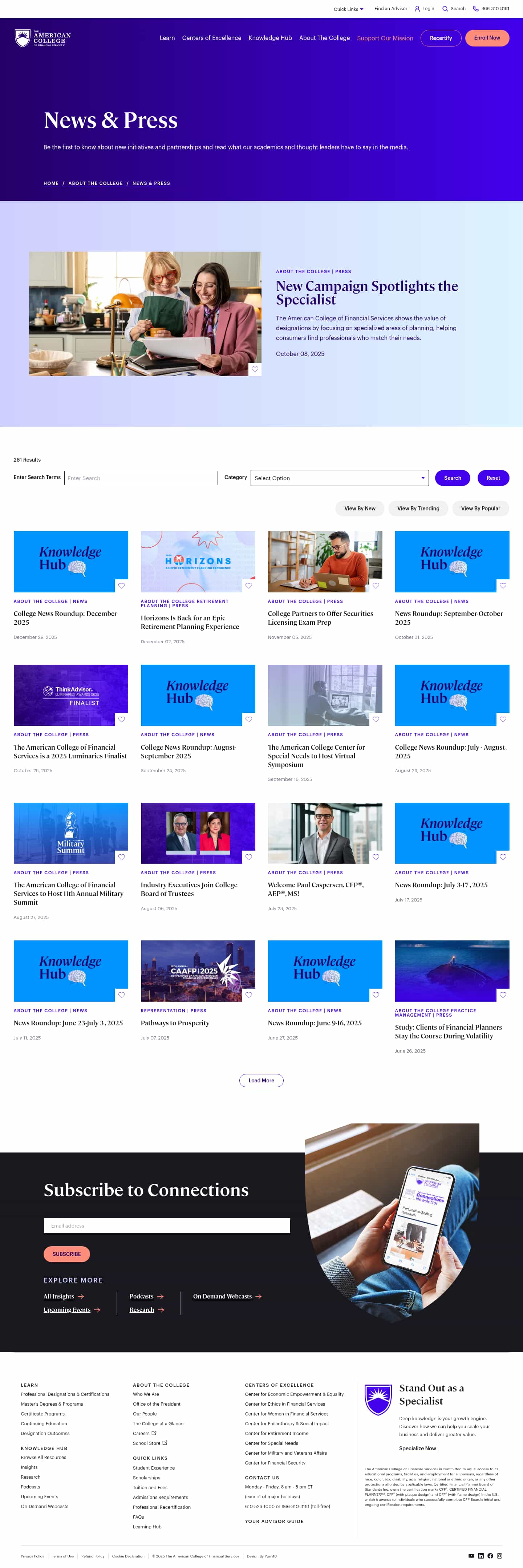Open the Centers of Excellence menu
This screenshot has width=523, height=1568.
point(212,38)
